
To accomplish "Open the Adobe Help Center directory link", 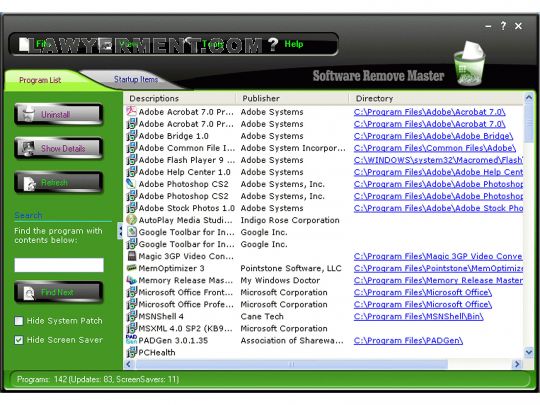I will tap(438, 172).
